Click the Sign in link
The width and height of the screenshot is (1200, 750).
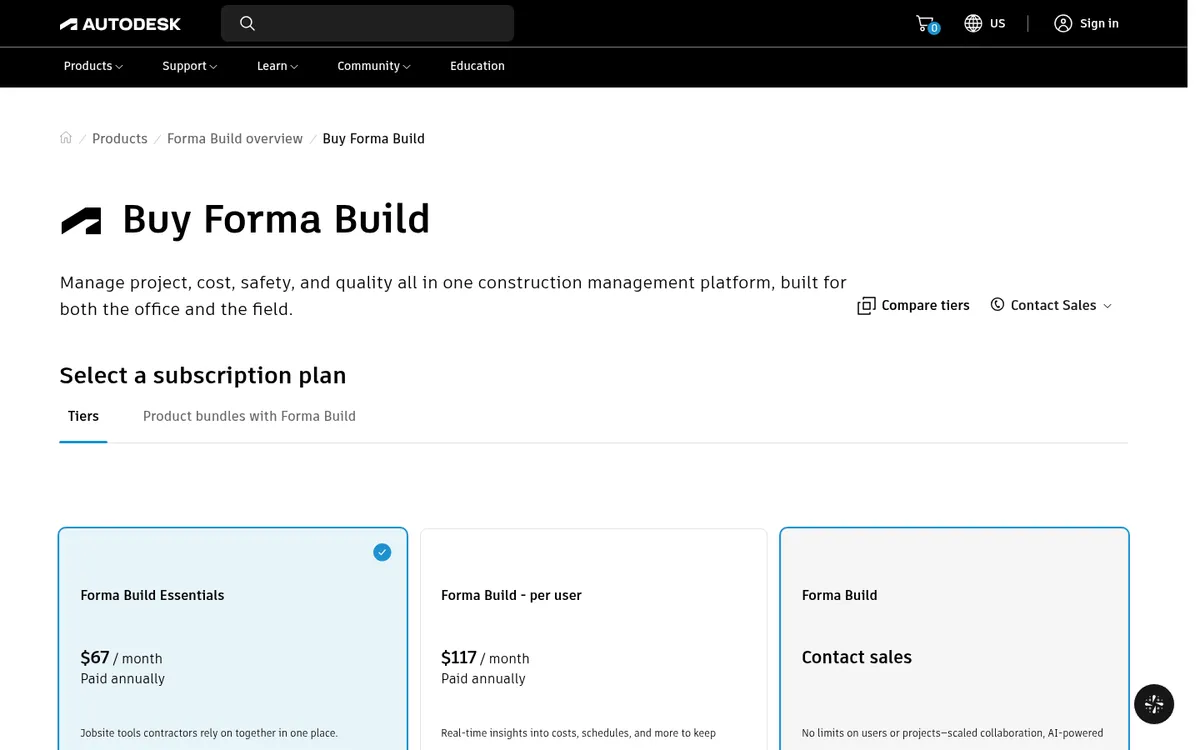1099,23
